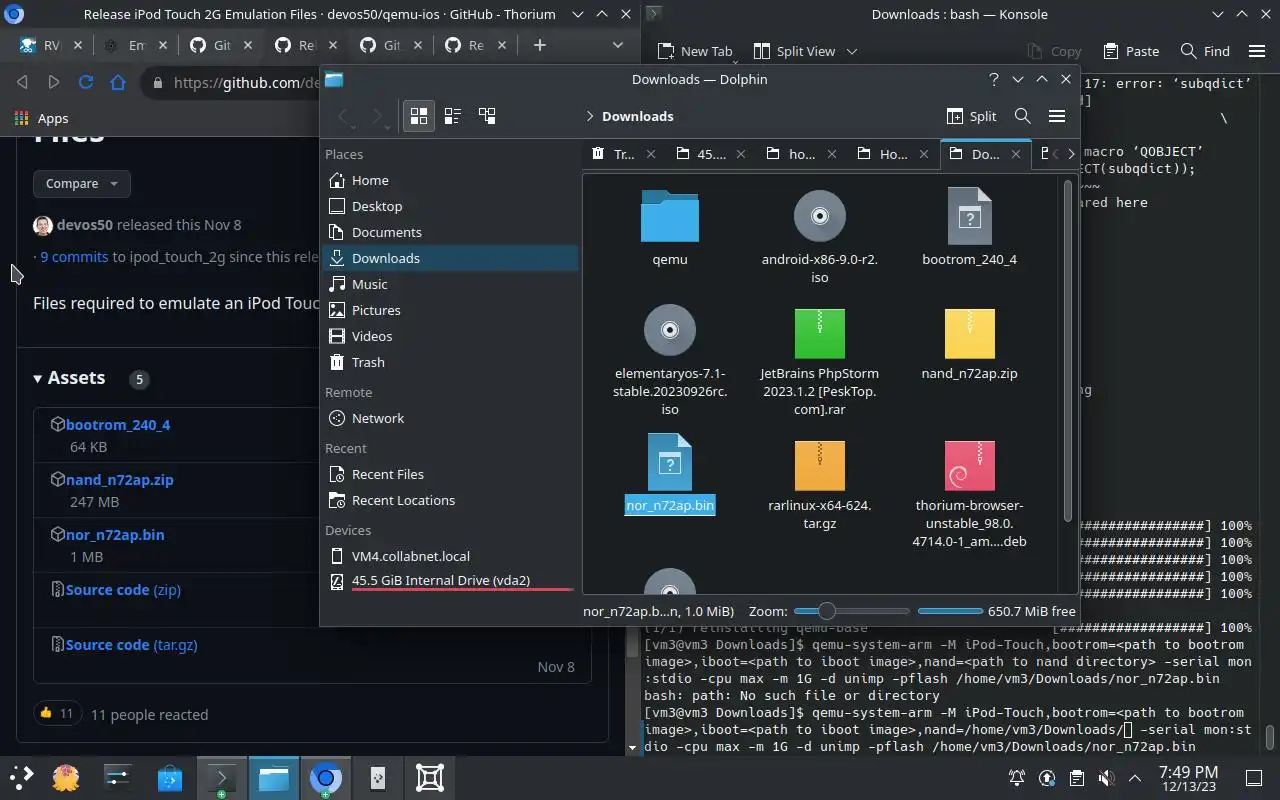Viewport: 1280px width, 800px height.
Task: Adjust Dolphin zoom slider handle
Action: (826, 611)
